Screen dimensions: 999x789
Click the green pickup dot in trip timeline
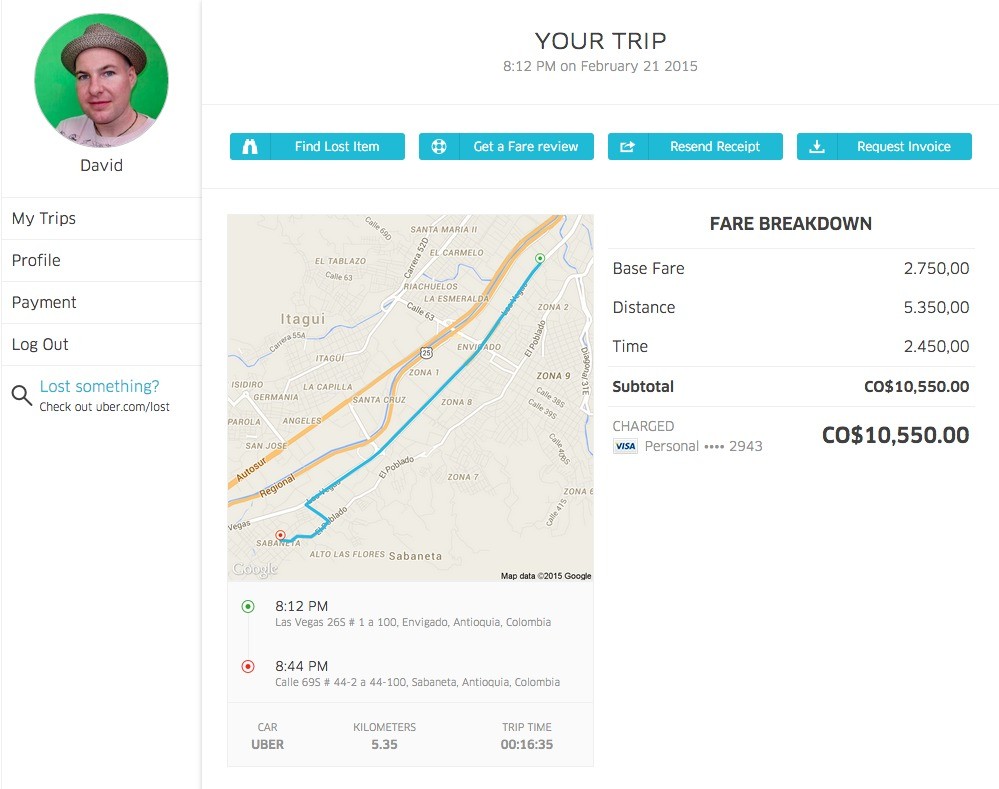[x=247, y=605]
